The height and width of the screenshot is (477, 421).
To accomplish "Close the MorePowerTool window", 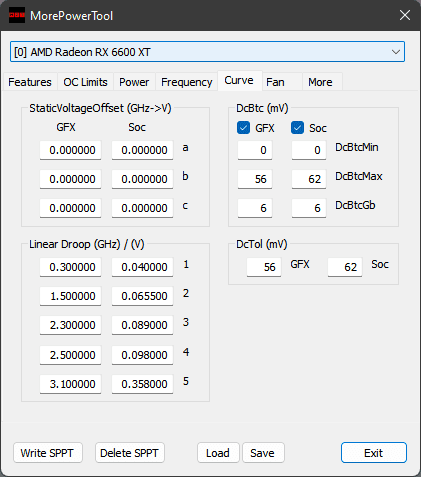I will (405, 15).
